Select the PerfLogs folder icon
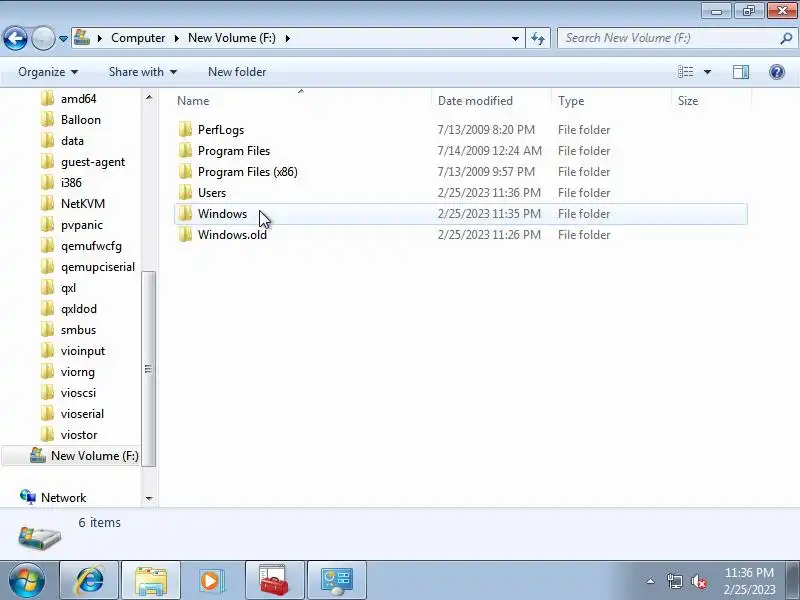 tap(185, 130)
